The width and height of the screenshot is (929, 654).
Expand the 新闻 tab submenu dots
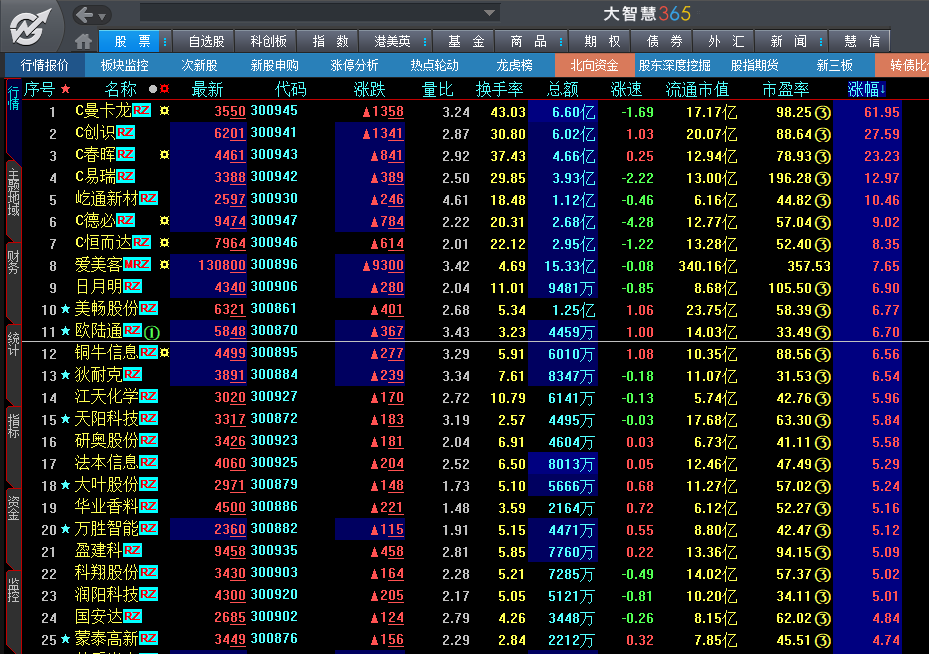click(821, 41)
